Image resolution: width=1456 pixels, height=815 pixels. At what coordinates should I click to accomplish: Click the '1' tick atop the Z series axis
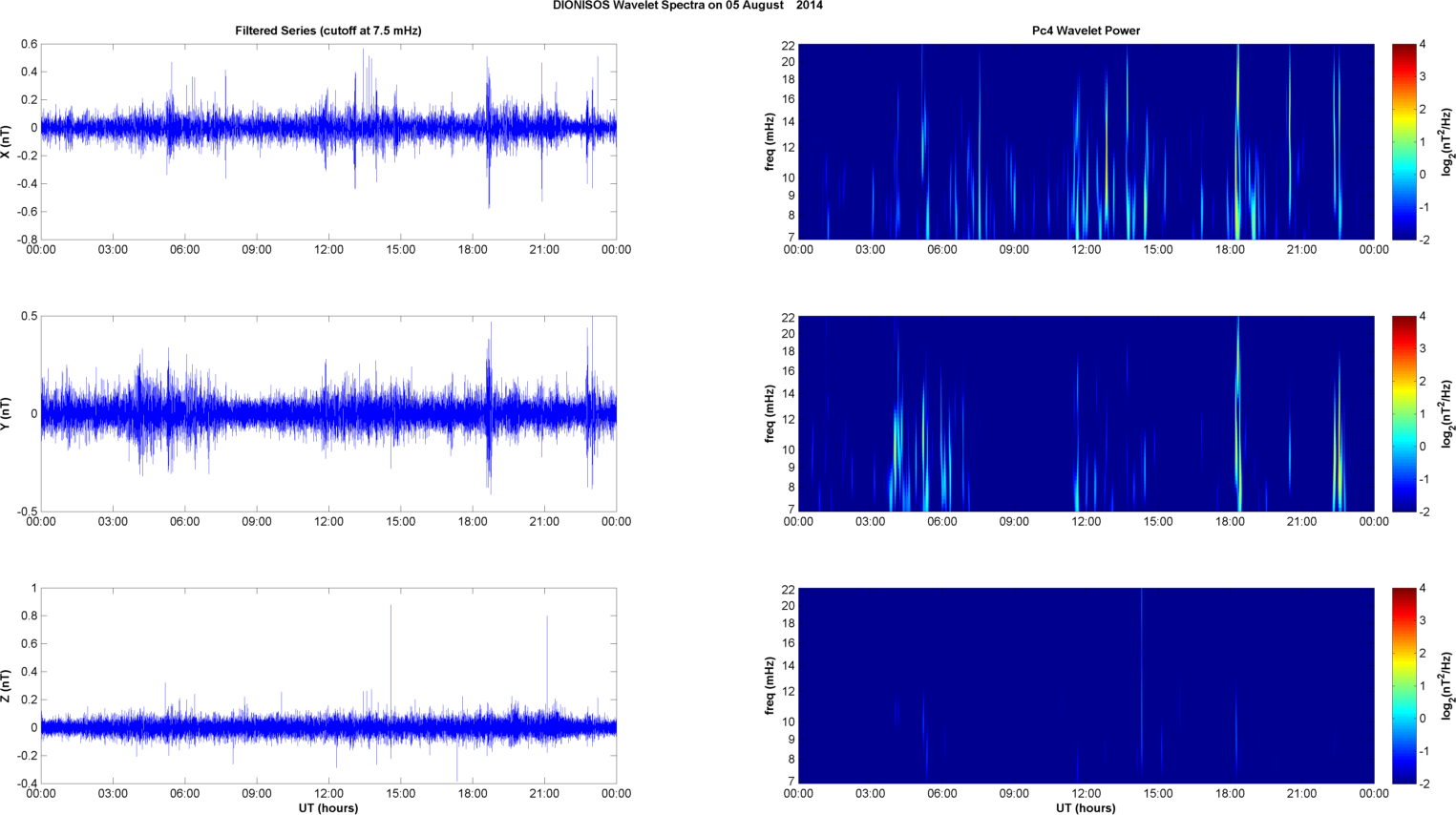coord(33,588)
